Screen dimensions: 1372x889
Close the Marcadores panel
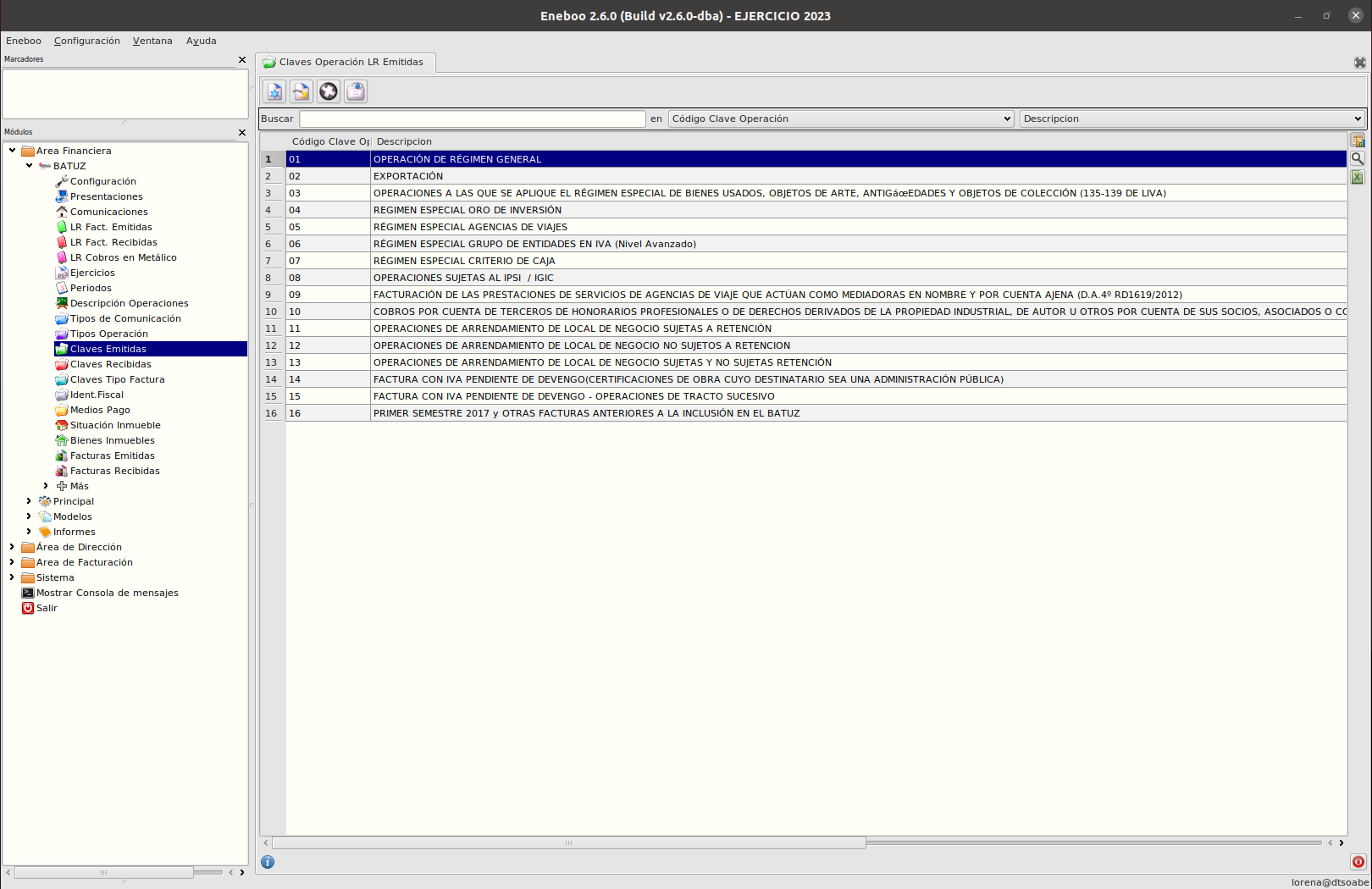(x=242, y=59)
